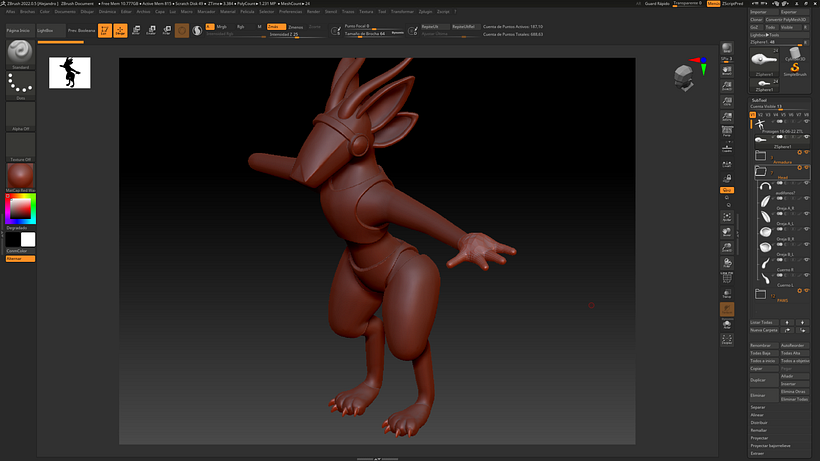Adjust the Tamaño de Brocha slider
Screen dimensions: 820x461
click(x=374, y=33)
